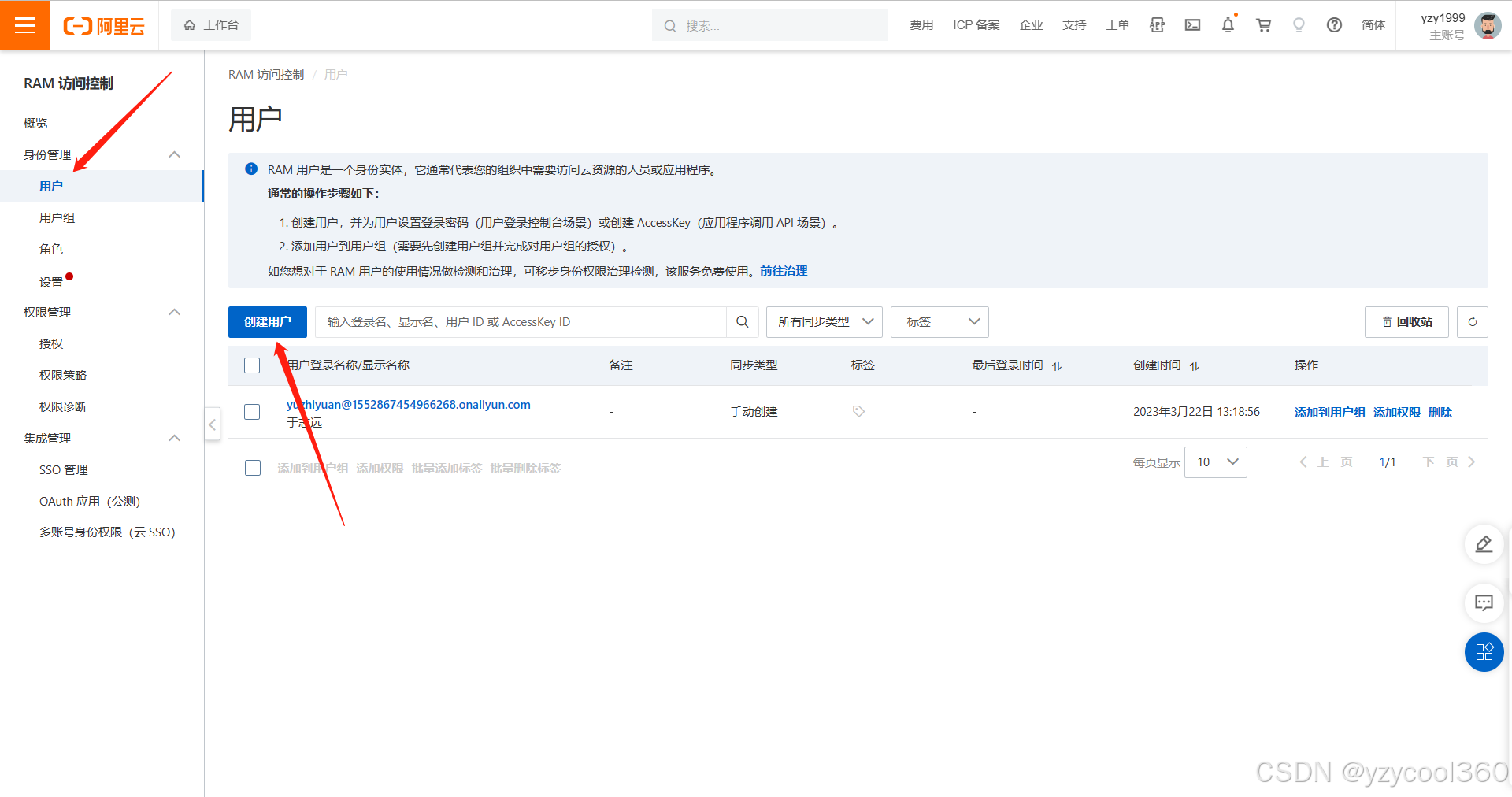Click 添加到用户组 in the user row
The height and width of the screenshot is (797, 1512).
coord(1330,412)
